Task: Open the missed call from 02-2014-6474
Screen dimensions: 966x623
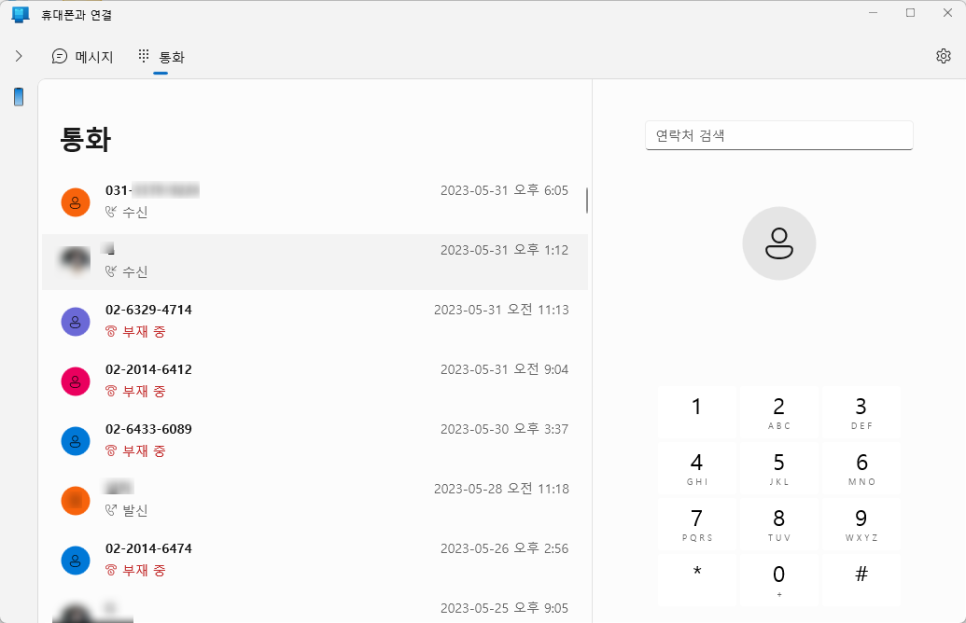Action: pos(314,560)
